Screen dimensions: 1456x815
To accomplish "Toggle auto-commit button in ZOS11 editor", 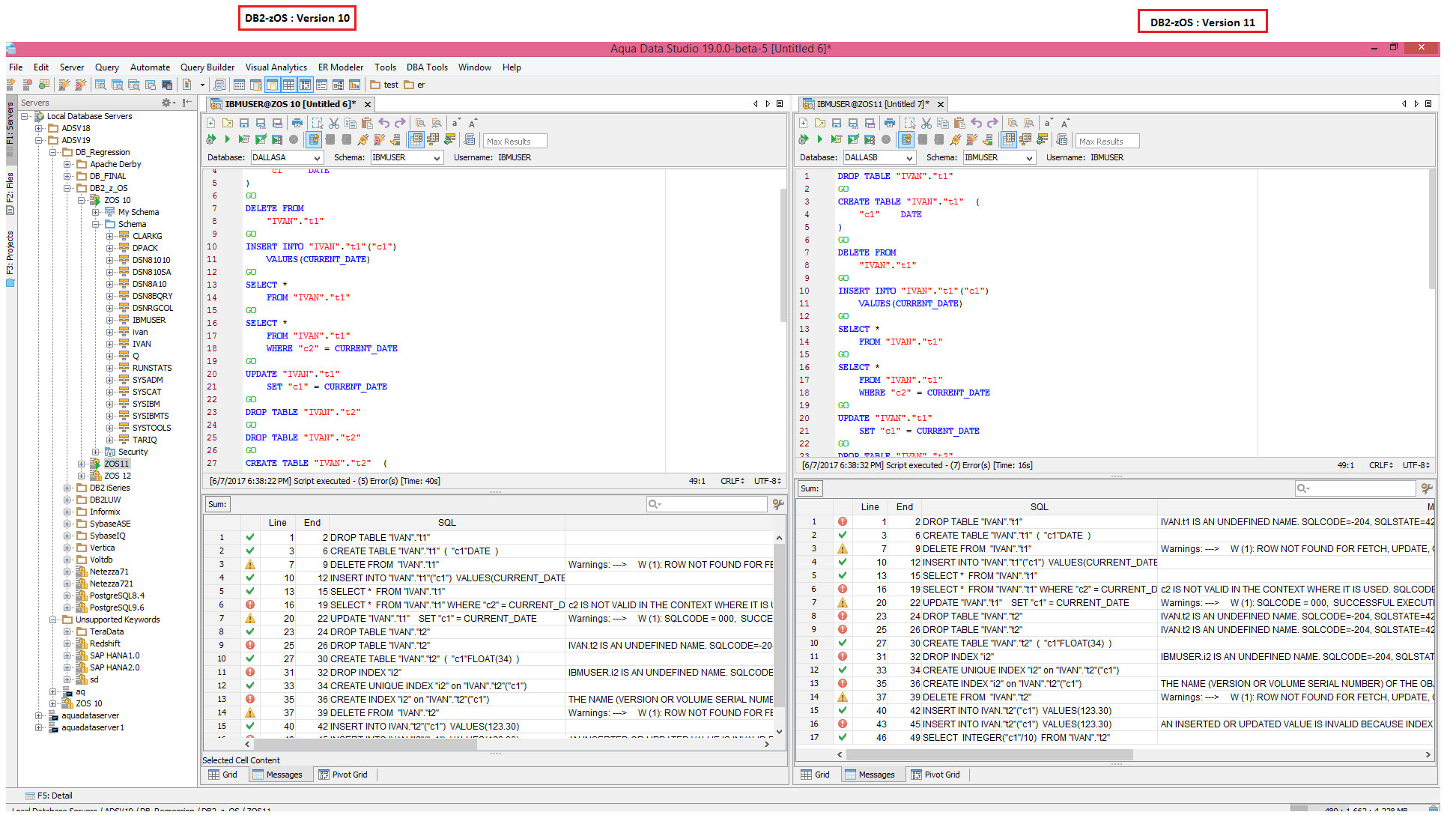I will tap(906, 139).
